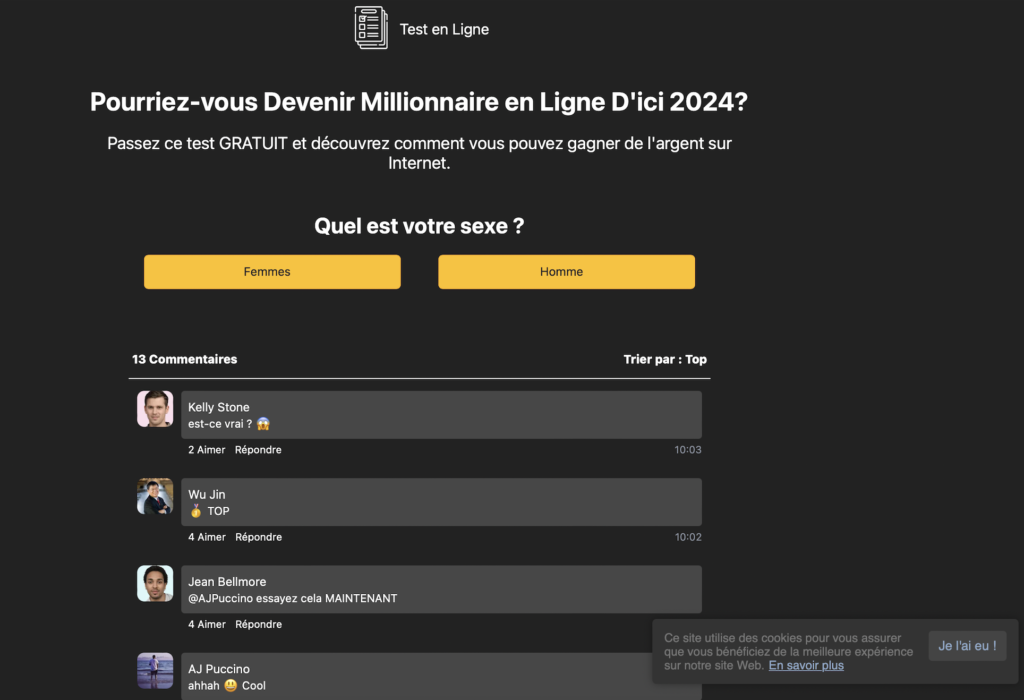Select the Femmes answer button
1024x700 pixels.
(272, 272)
